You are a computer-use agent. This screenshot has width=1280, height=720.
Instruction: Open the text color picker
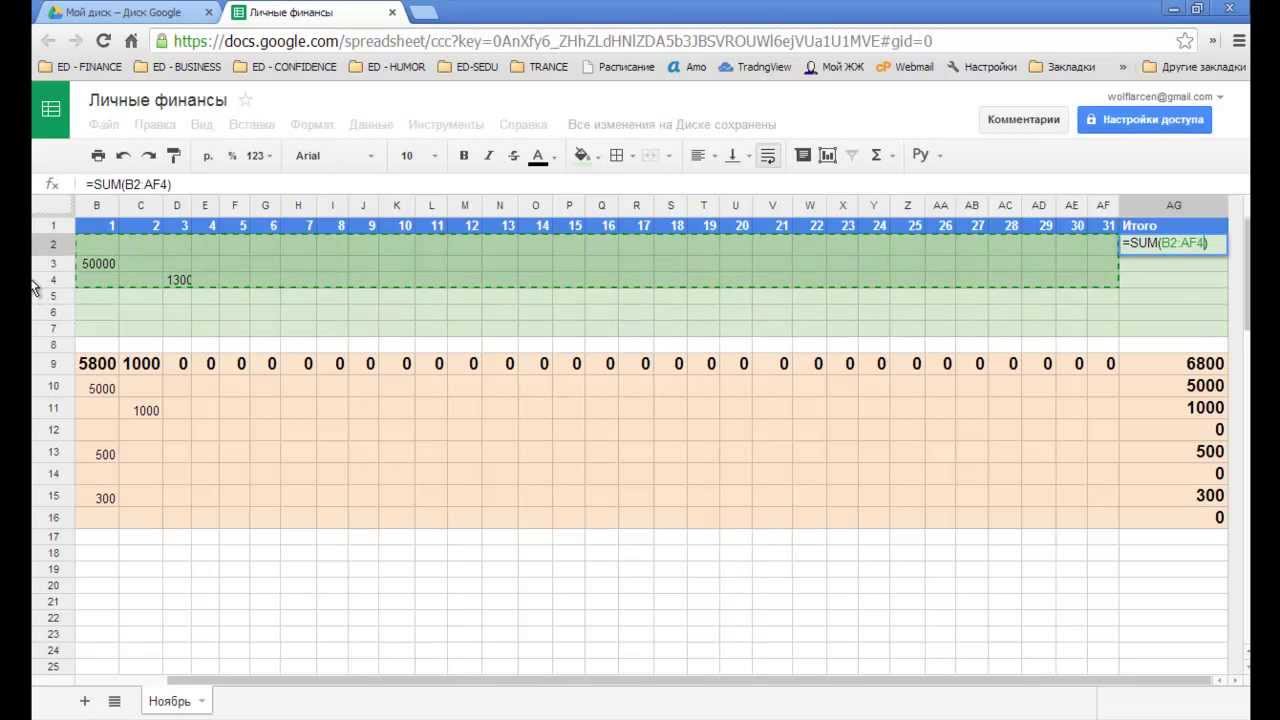[541, 156]
